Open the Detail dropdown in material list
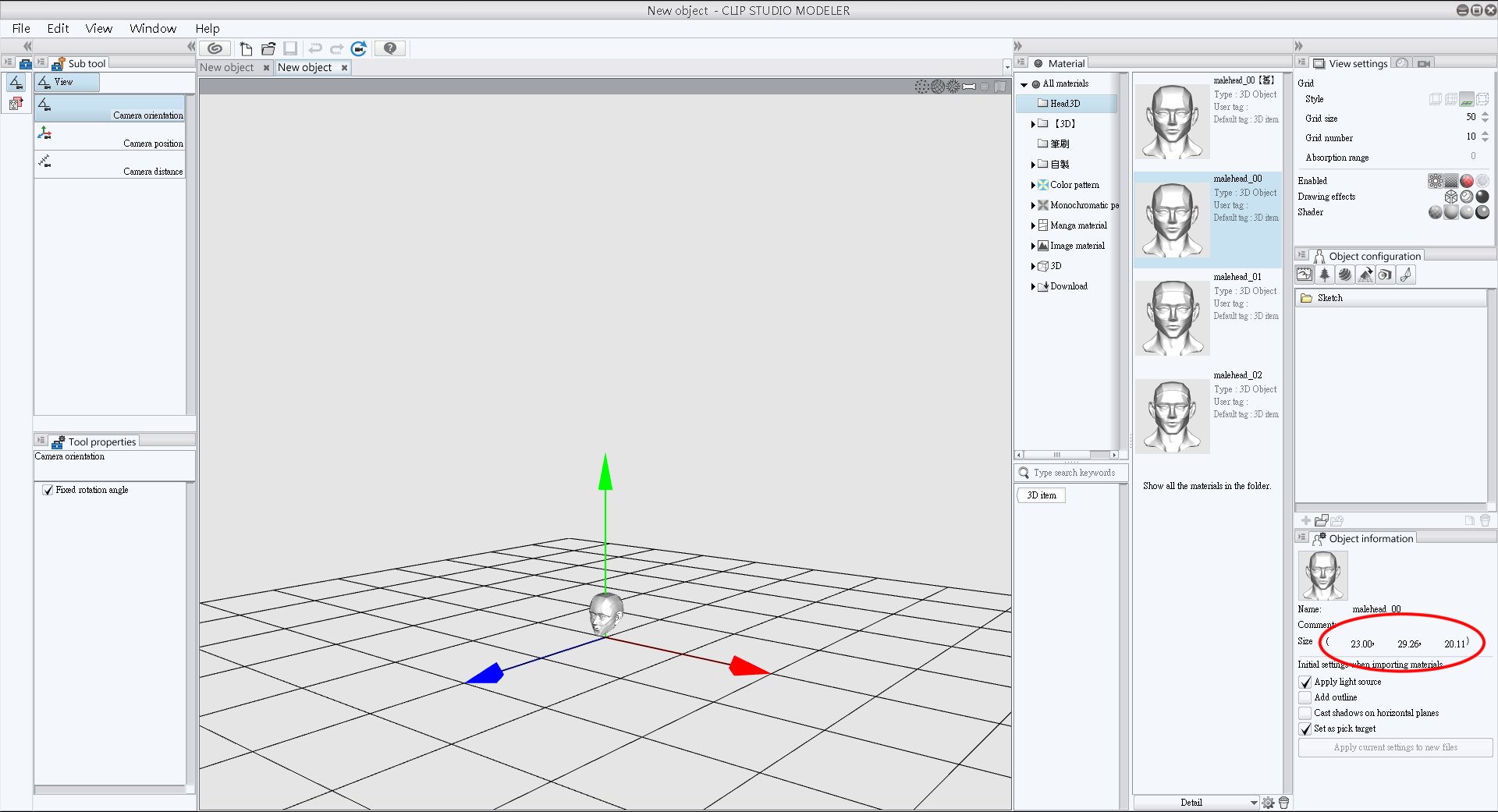The height and width of the screenshot is (812, 1498). point(1196,803)
